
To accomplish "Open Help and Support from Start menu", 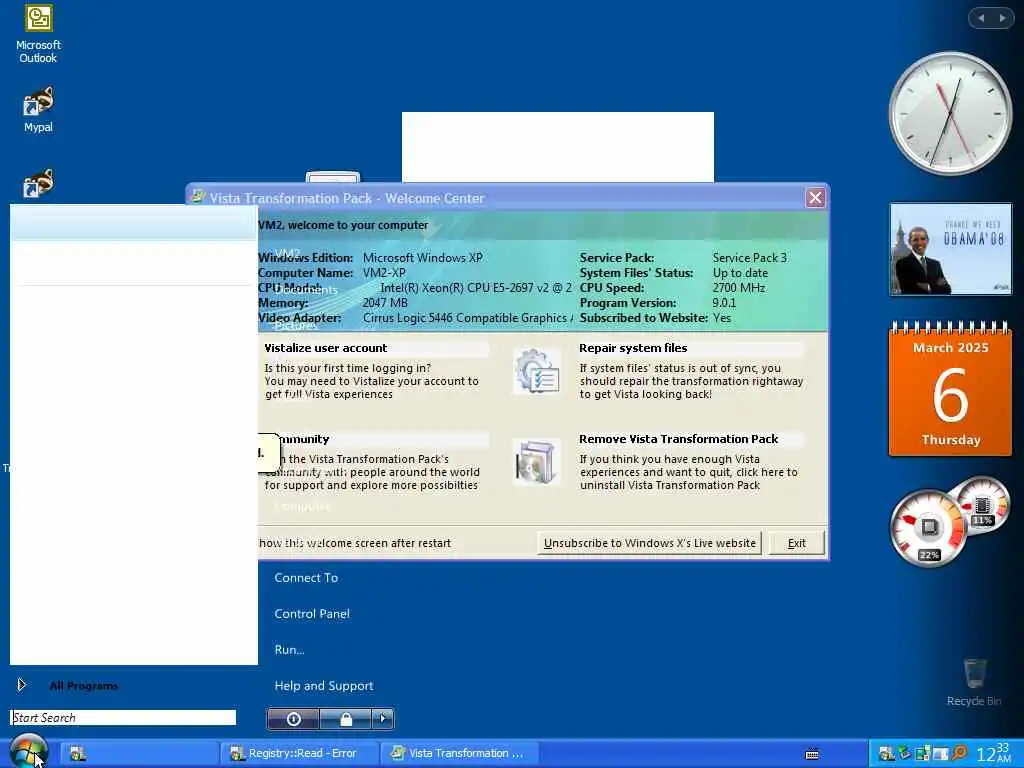I will (323, 685).
